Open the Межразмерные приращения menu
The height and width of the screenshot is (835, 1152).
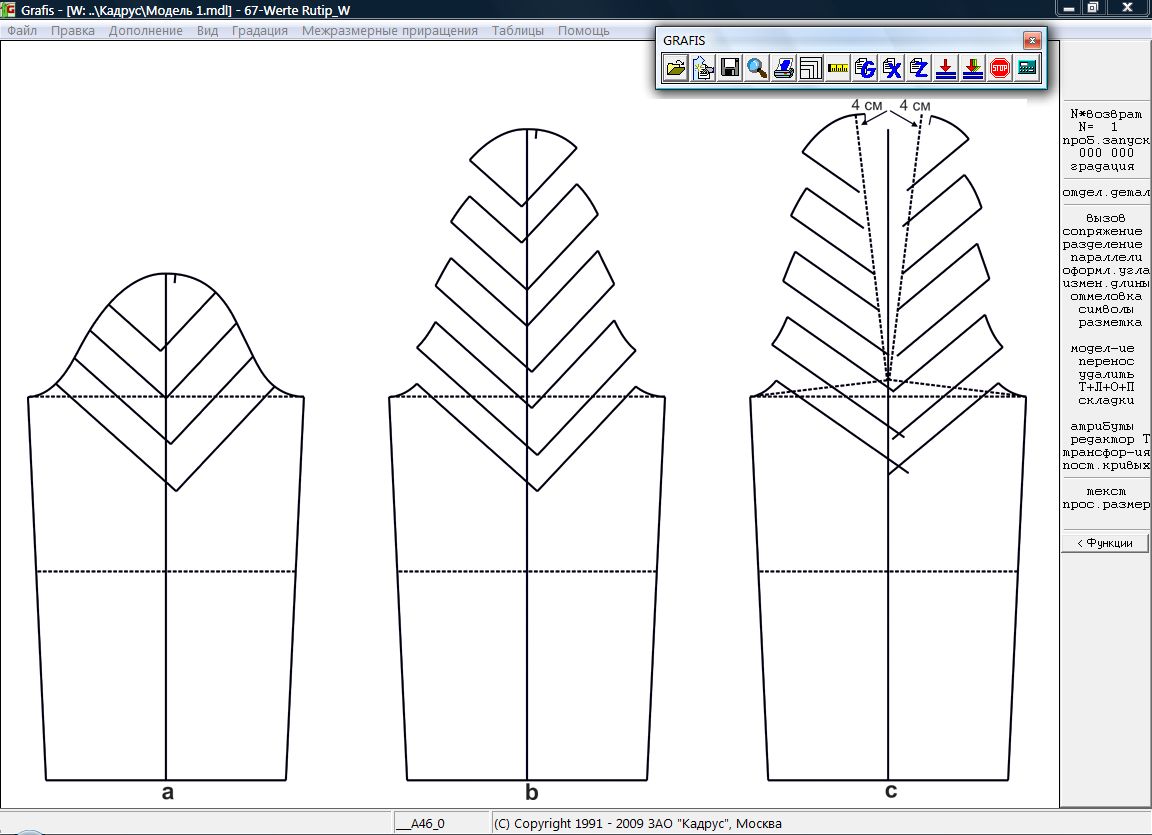tap(389, 31)
